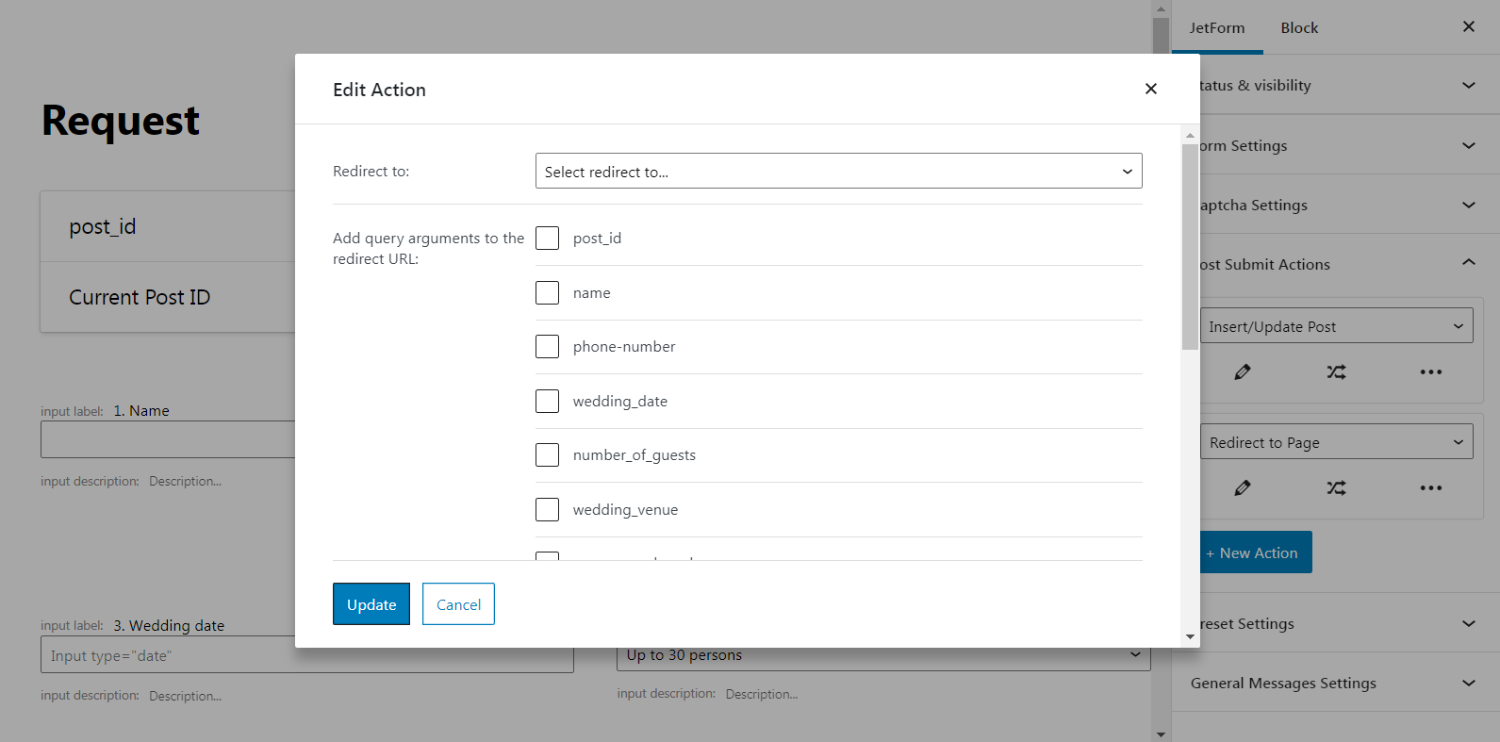This screenshot has width=1500, height=742.
Task: Enable the number_of_guests query argument
Action: click(547, 454)
